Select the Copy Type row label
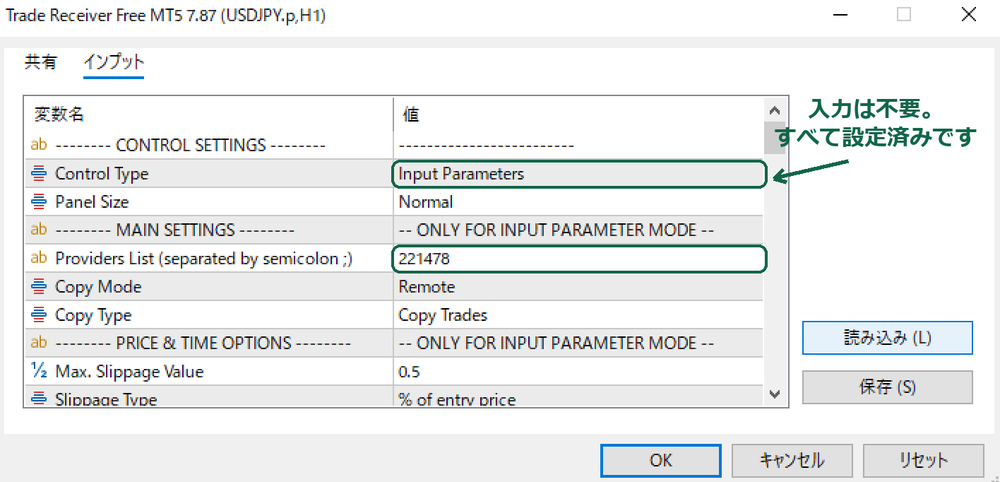The height and width of the screenshot is (482, 1000). tap(93, 315)
